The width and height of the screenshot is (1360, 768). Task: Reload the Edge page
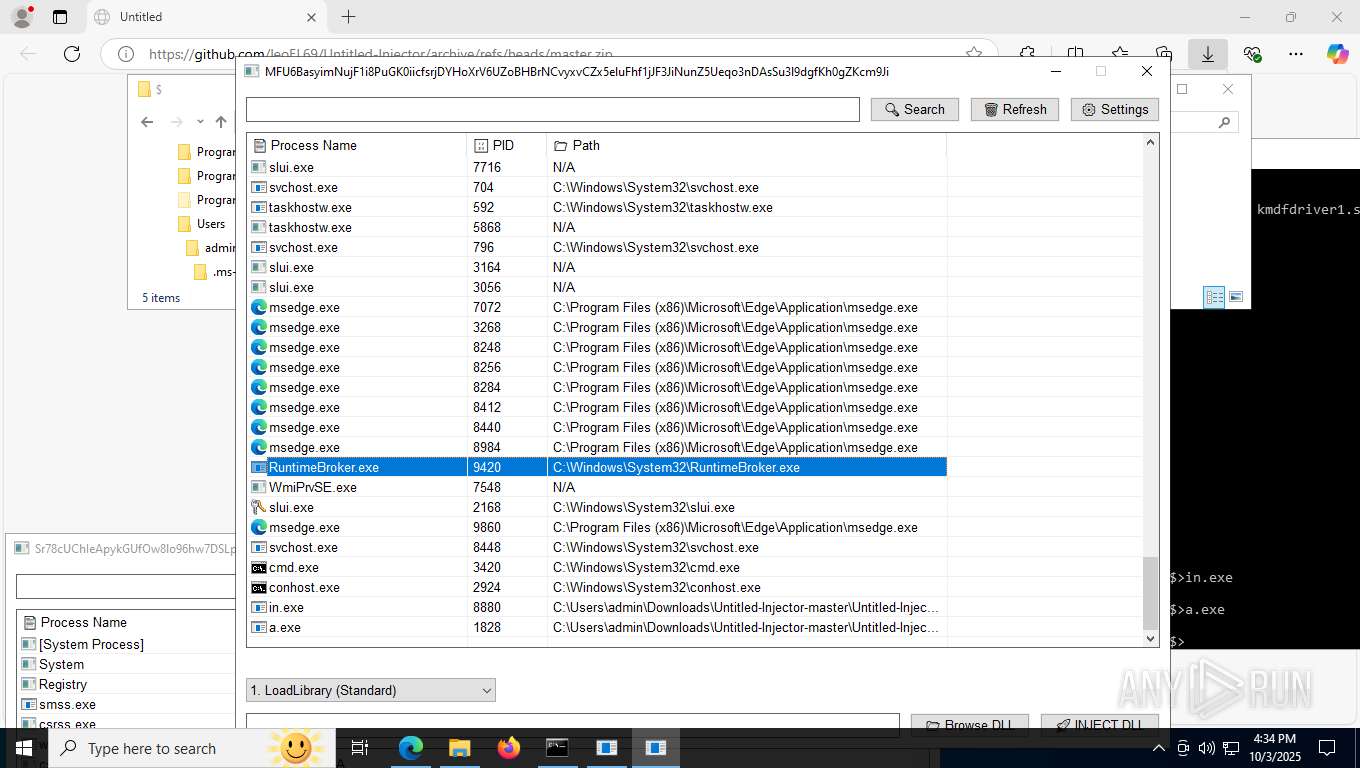(71, 54)
